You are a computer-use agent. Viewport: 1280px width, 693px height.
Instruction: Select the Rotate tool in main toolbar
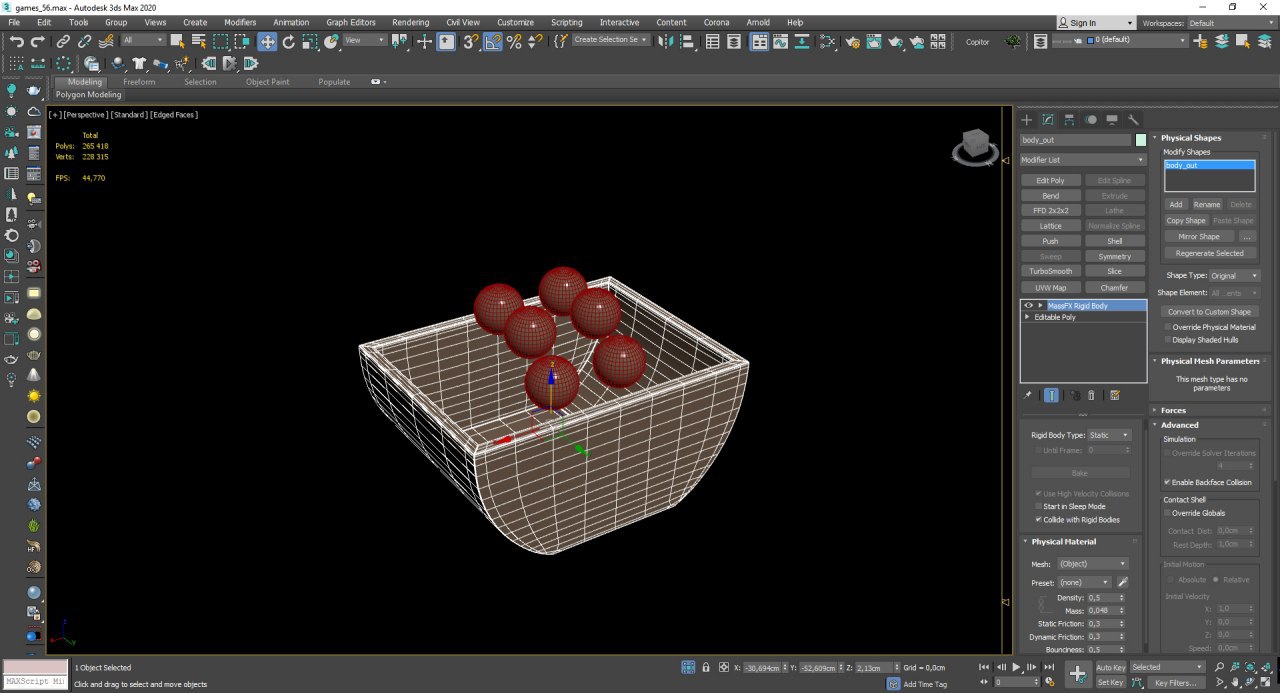click(289, 41)
